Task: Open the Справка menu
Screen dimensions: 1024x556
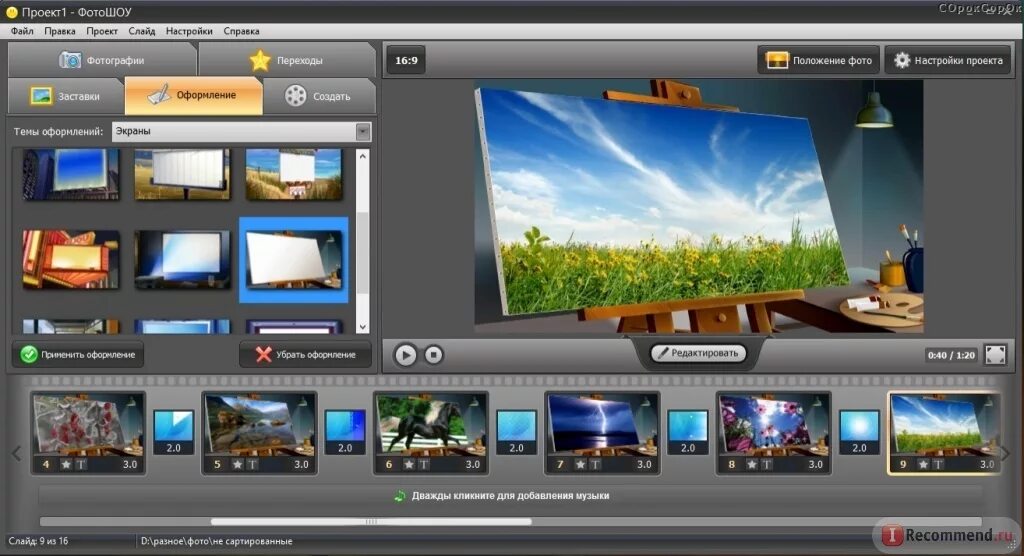Action: click(x=241, y=31)
